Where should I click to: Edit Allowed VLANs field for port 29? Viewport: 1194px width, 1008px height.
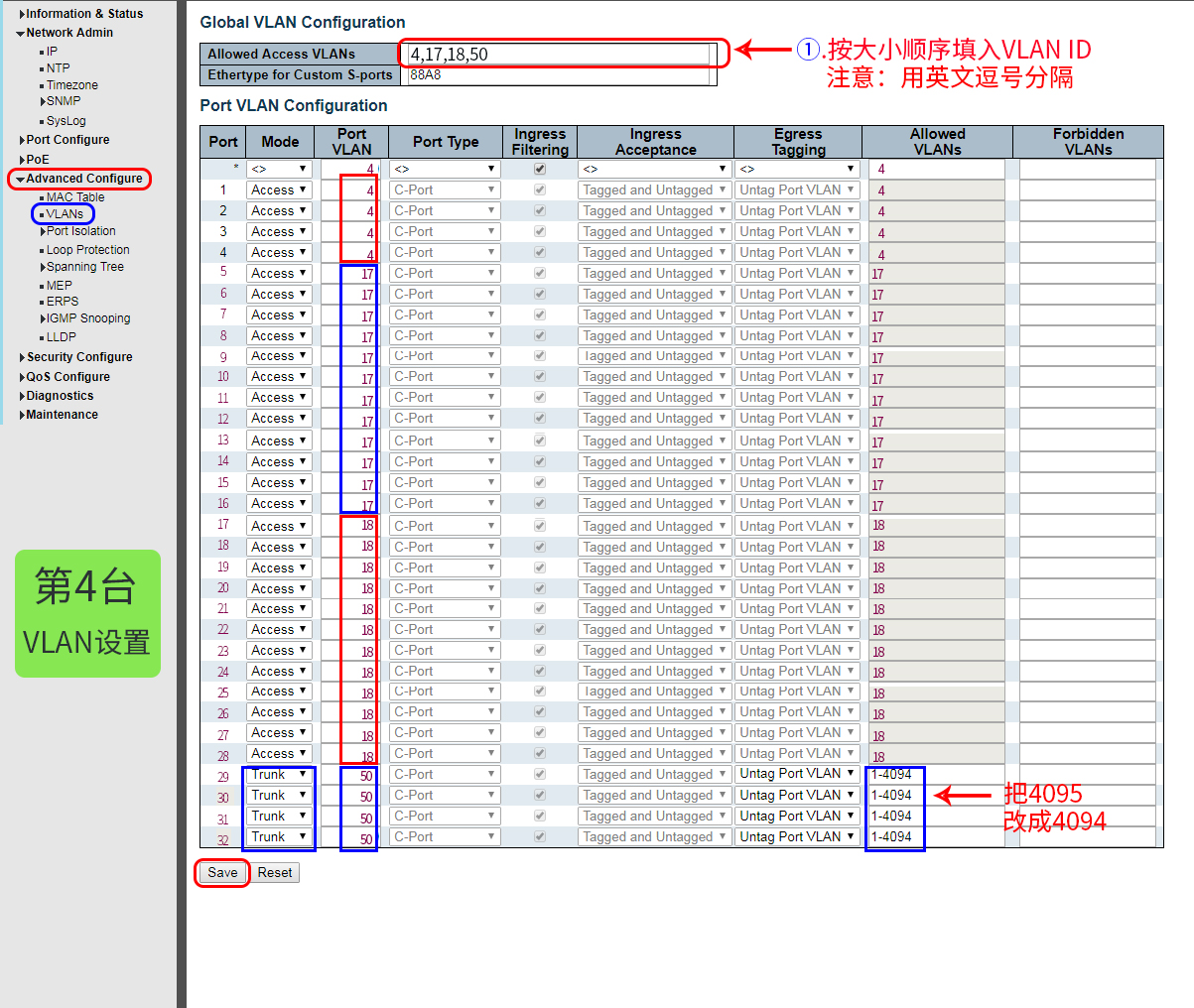click(937, 775)
